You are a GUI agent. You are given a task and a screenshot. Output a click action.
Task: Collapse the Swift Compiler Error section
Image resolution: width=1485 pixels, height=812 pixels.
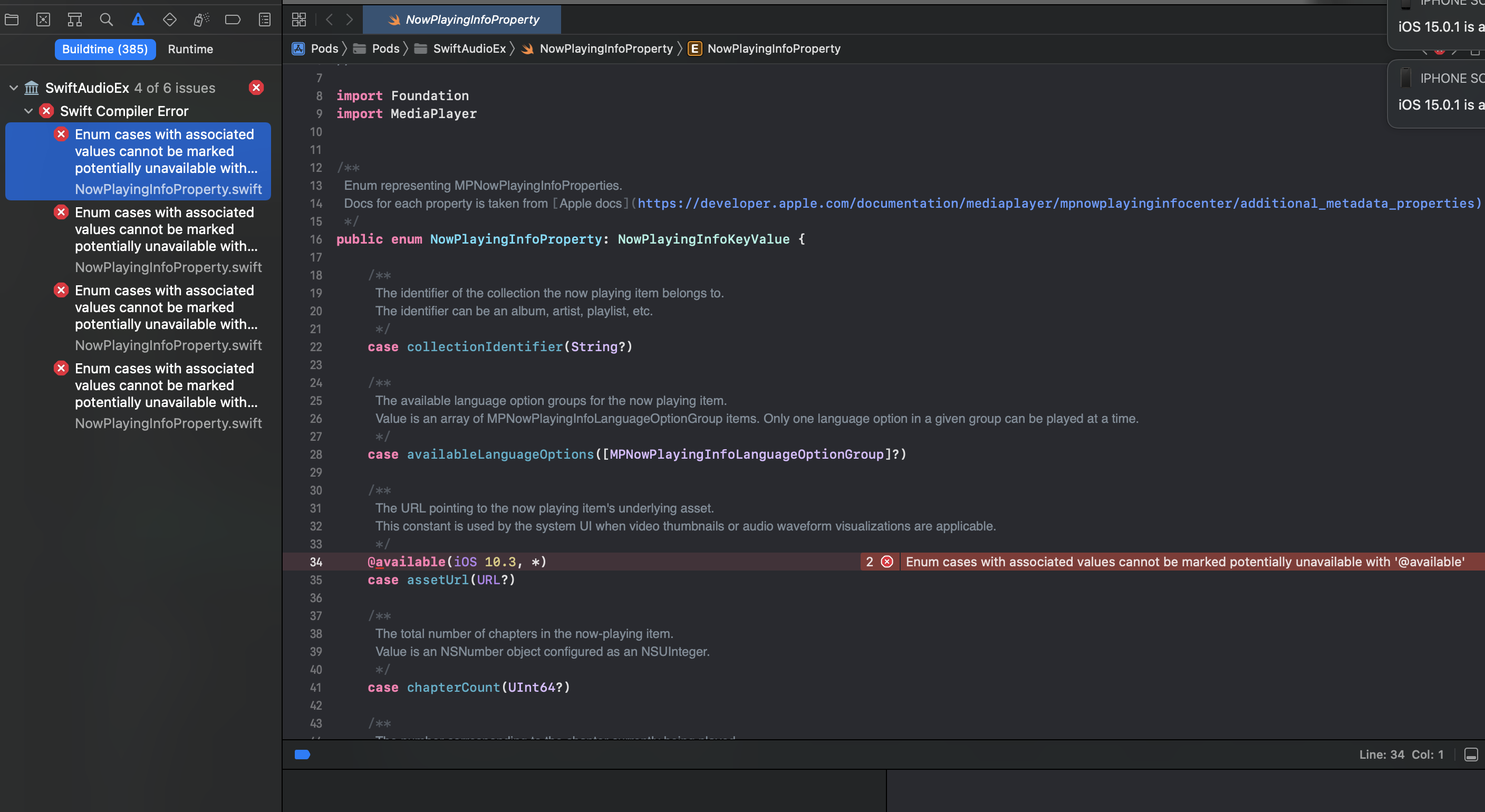[29, 111]
